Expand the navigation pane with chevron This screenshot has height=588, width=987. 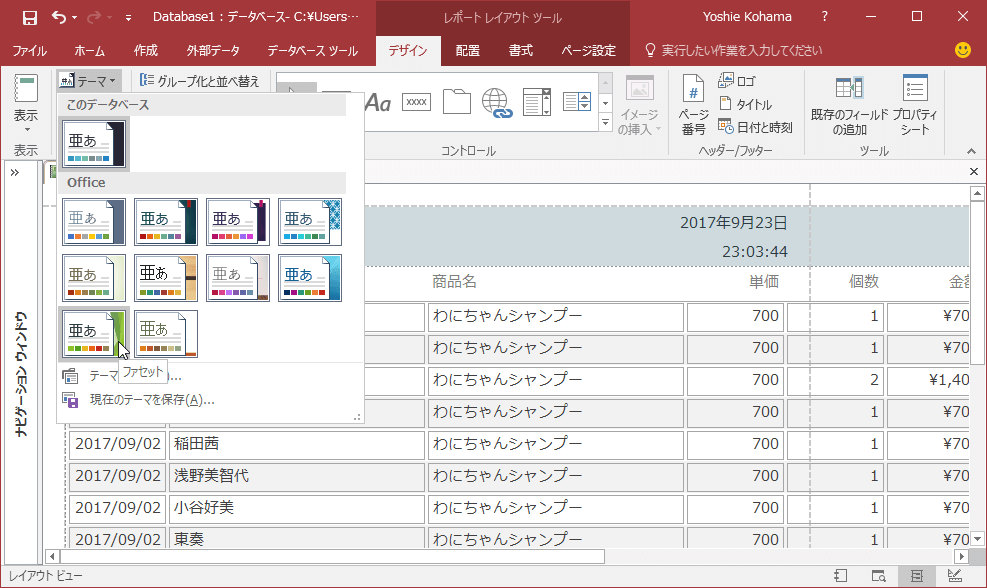(16, 173)
